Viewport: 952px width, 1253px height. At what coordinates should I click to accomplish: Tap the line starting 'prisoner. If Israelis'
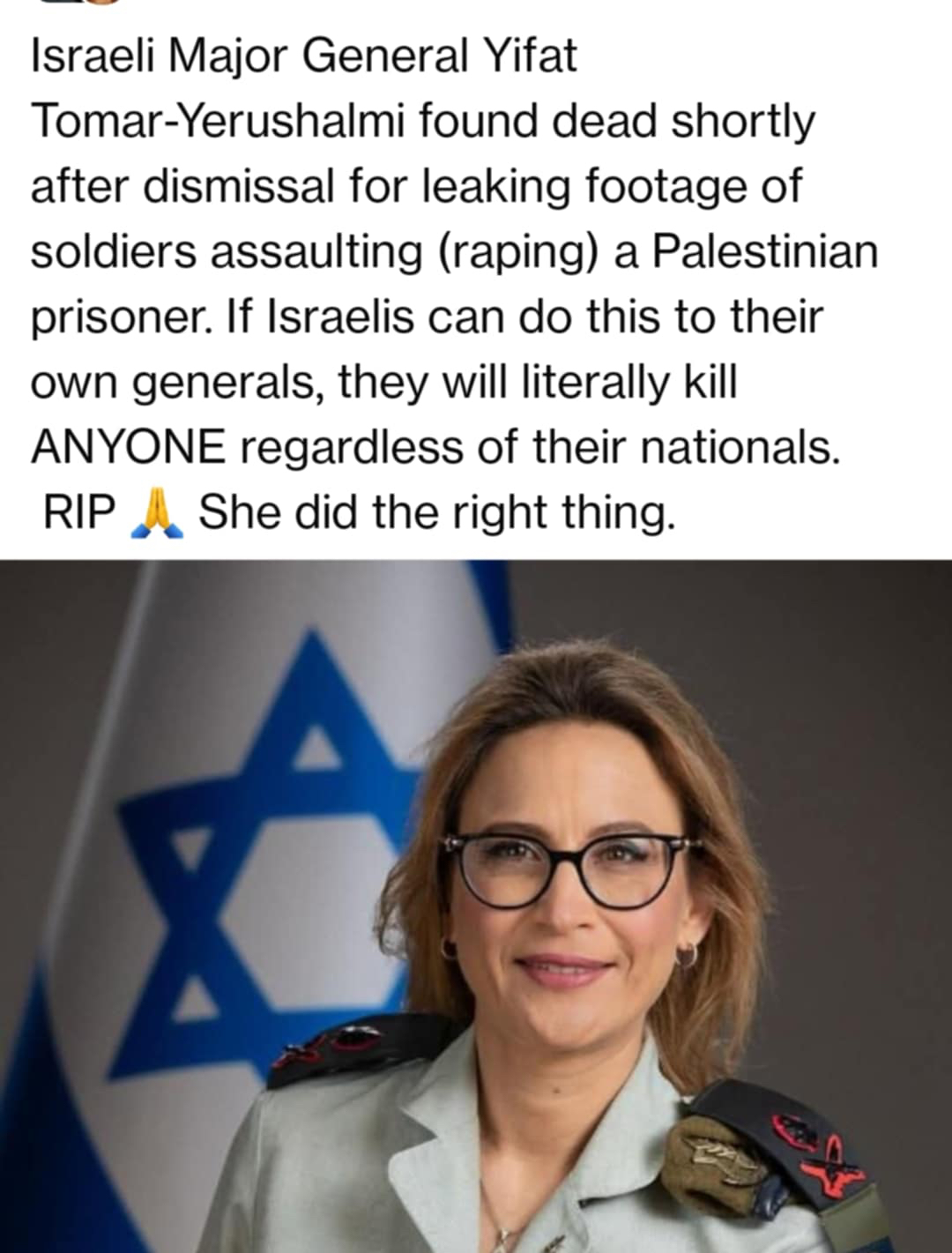(427, 317)
